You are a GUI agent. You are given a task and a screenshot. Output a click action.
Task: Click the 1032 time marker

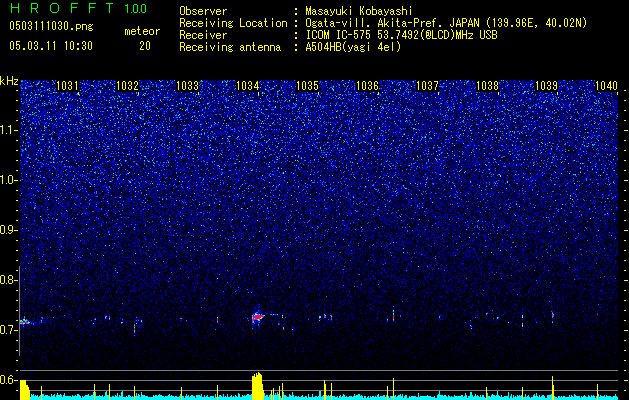click(x=127, y=85)
